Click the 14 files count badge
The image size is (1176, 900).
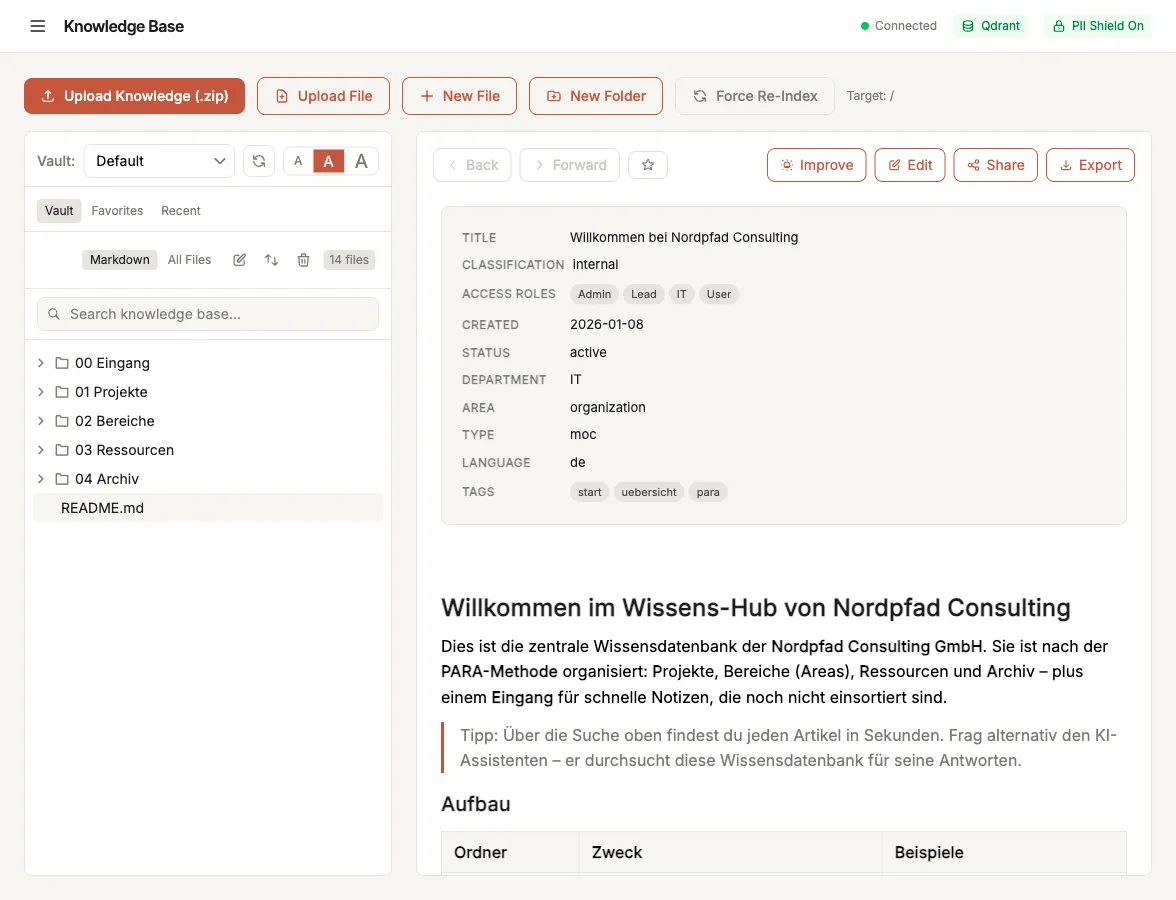tap(349, 260)
